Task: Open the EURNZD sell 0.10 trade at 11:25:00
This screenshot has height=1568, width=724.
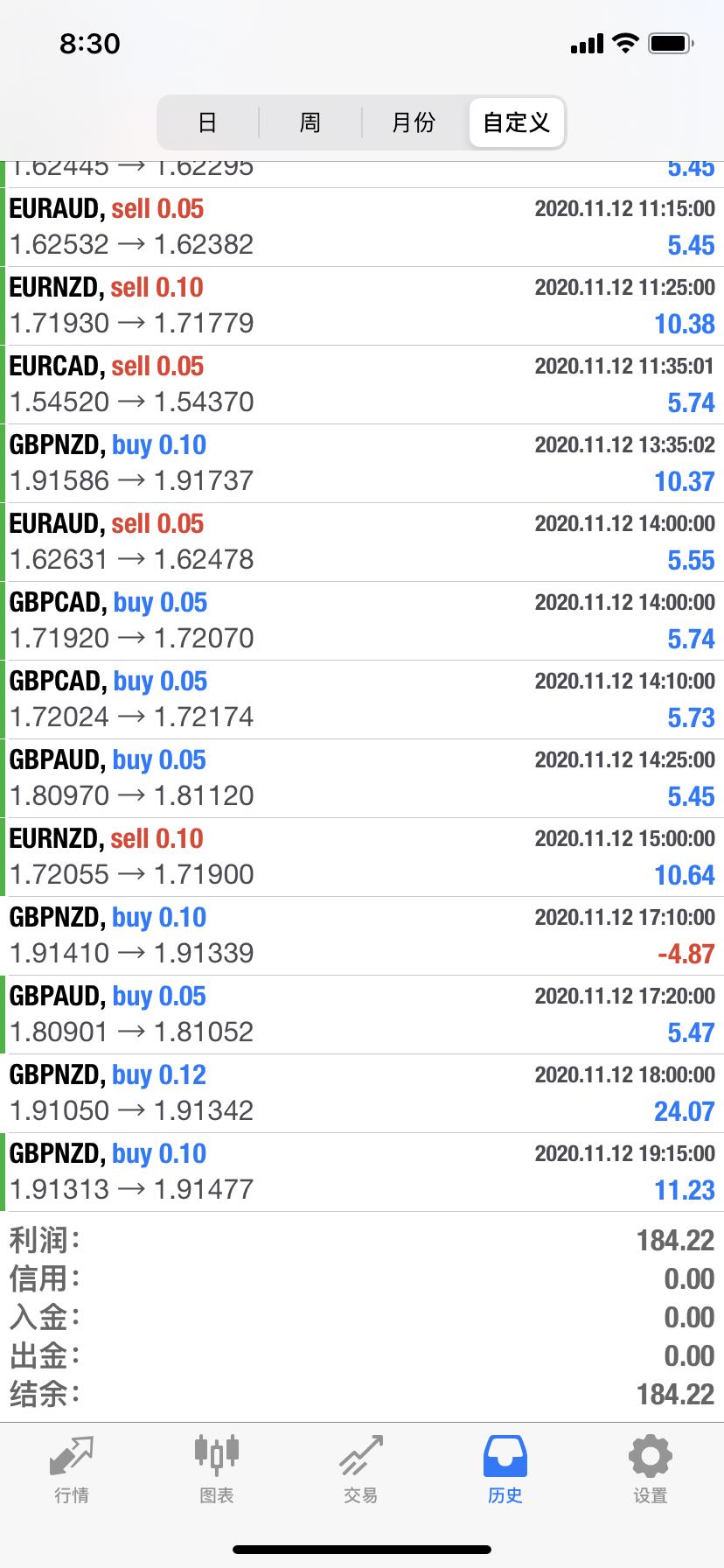Action: coord(362,305)
